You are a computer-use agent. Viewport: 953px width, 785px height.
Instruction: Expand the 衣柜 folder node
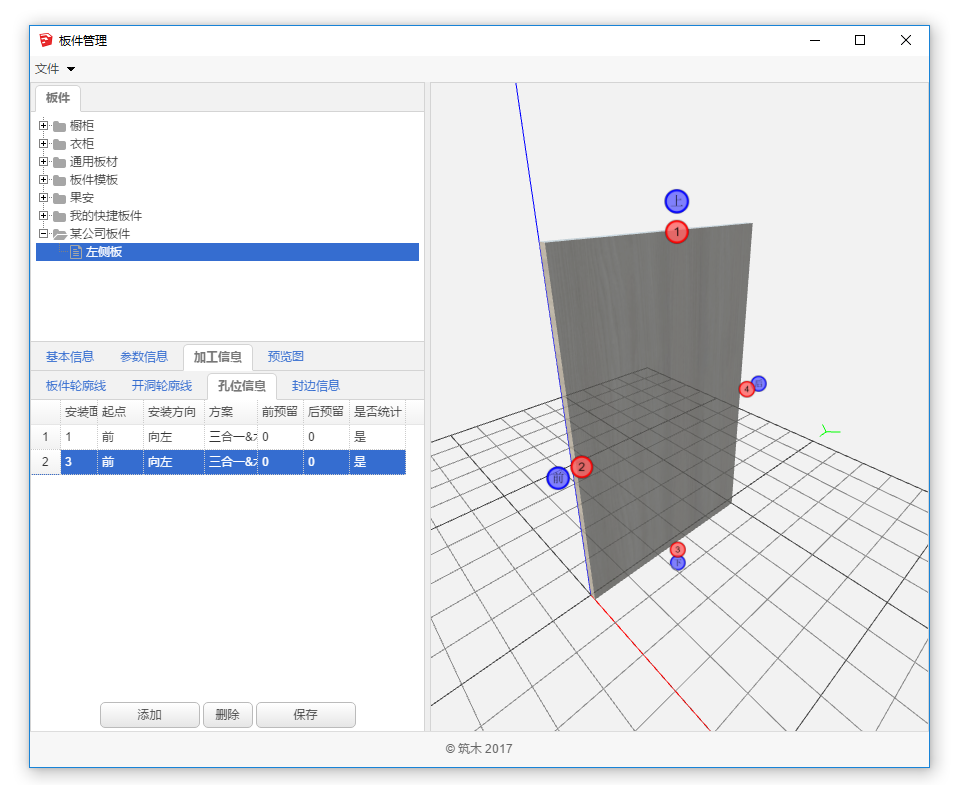43,144
